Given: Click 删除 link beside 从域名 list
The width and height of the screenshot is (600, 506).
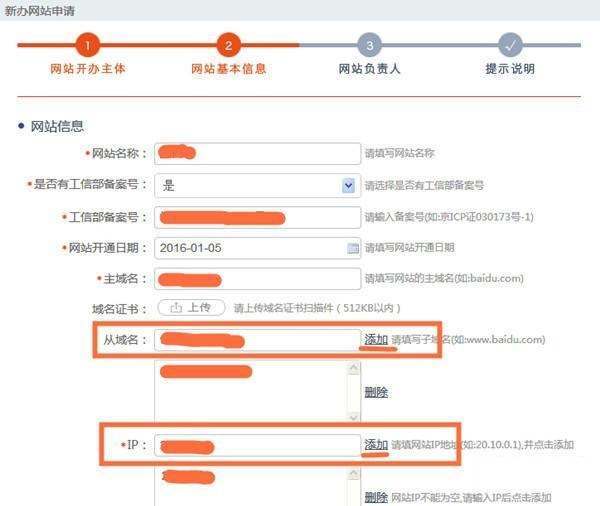Looking at the screenshot, I should 376,392.
